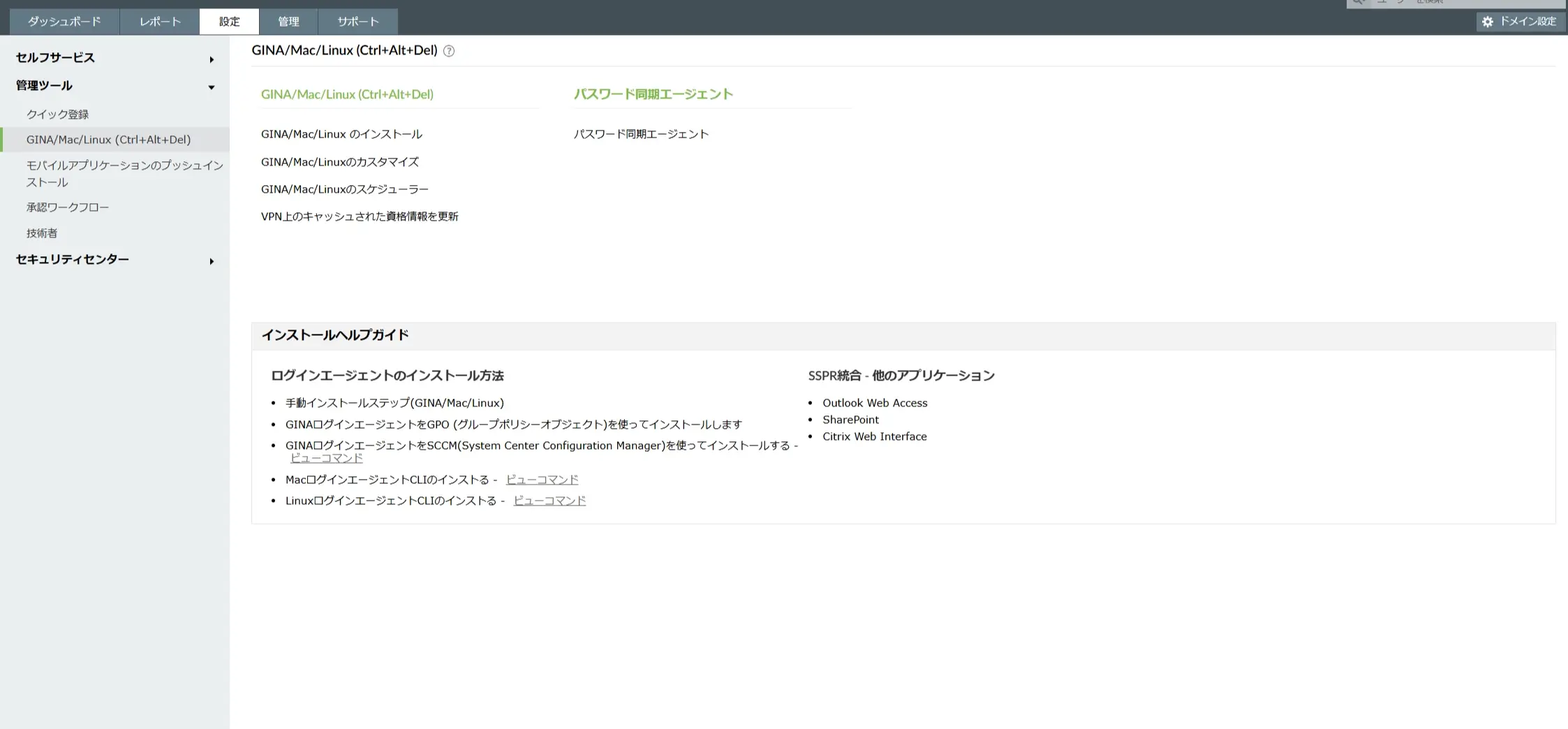
Task: Switch to the レポート tab
Action: pyautogui.click(x=160, y=22)
